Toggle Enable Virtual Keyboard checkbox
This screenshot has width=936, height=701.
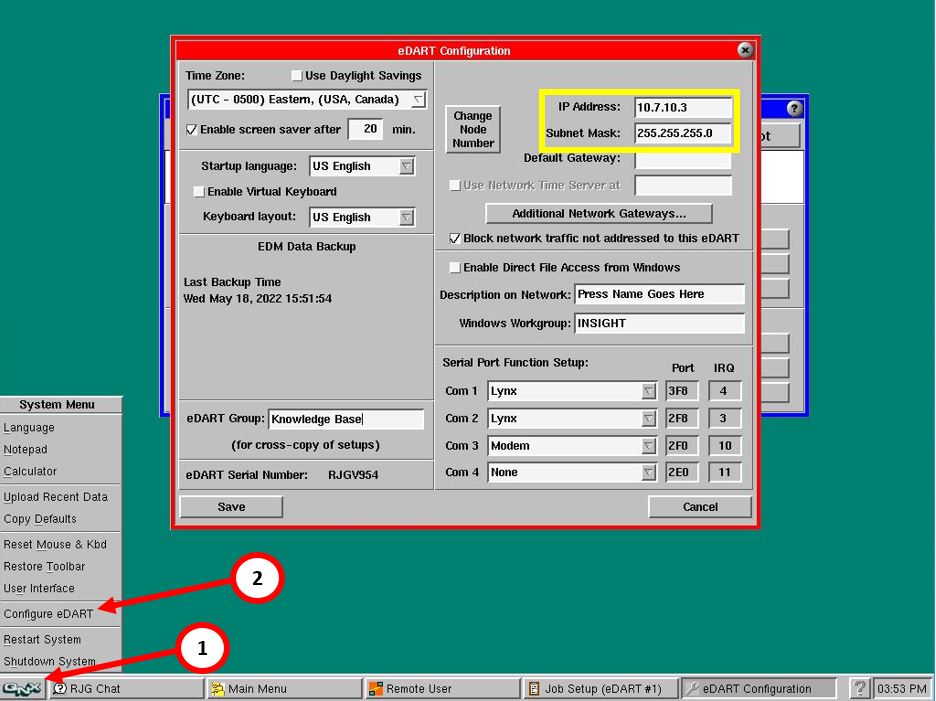[199, 192]
